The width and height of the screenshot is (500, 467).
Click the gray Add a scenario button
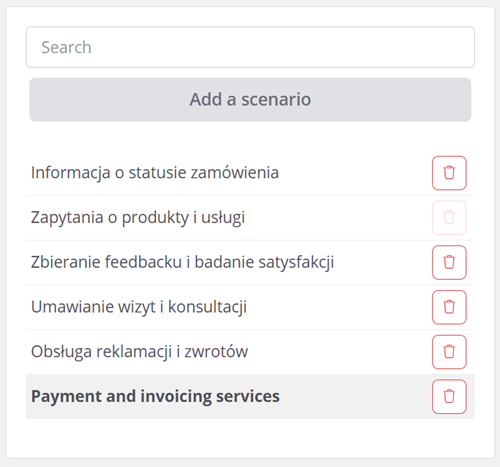(x=250, y=99)
